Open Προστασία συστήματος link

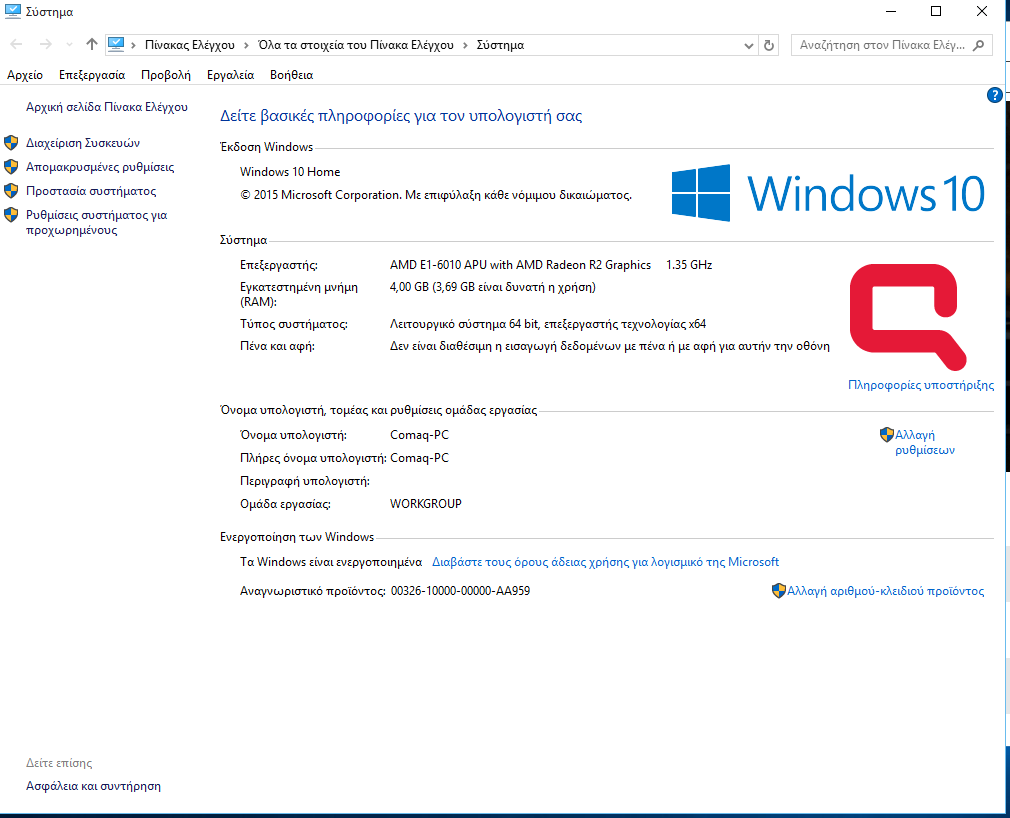coord(91,191)
